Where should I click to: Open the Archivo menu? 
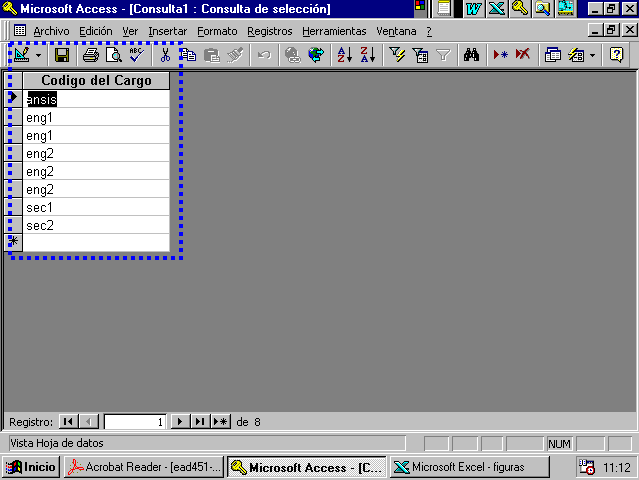pos(51,31)
